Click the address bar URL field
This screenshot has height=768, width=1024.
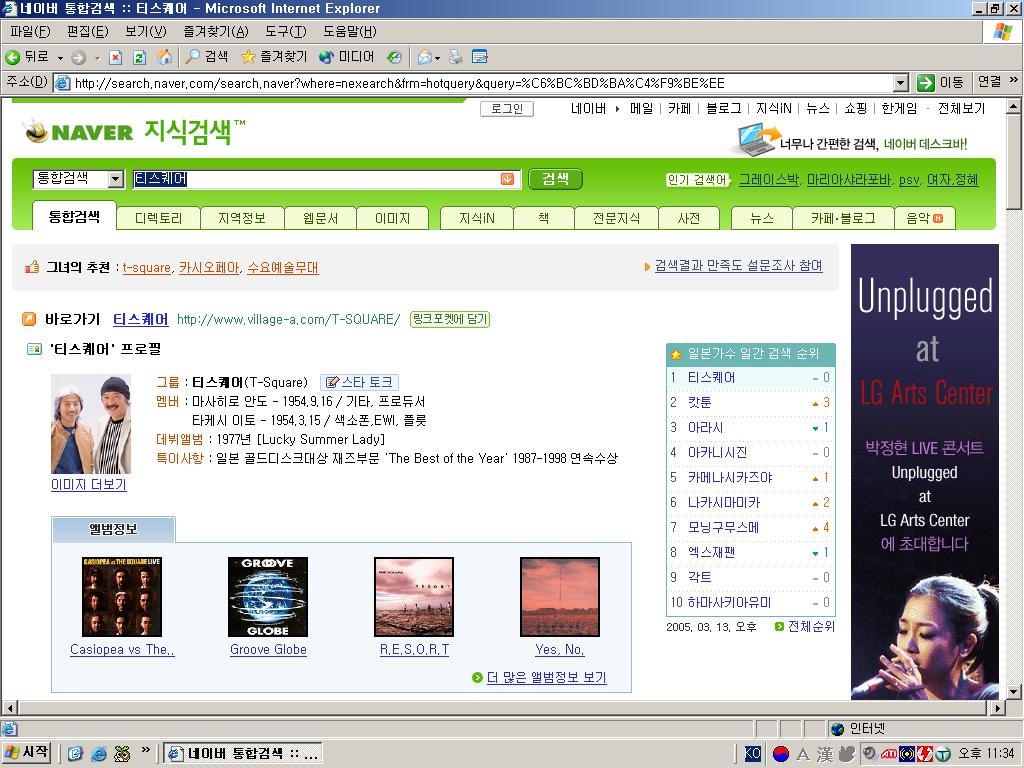473,83
